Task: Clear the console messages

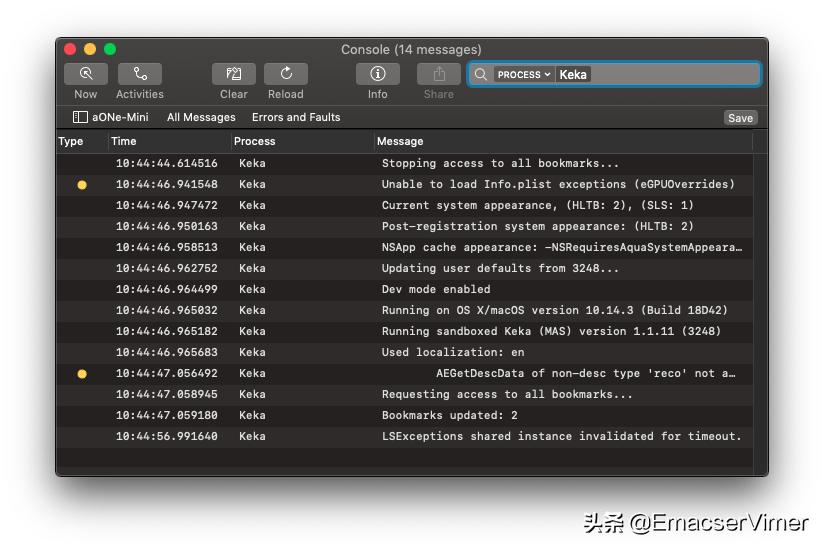Action: click(234, 74)
